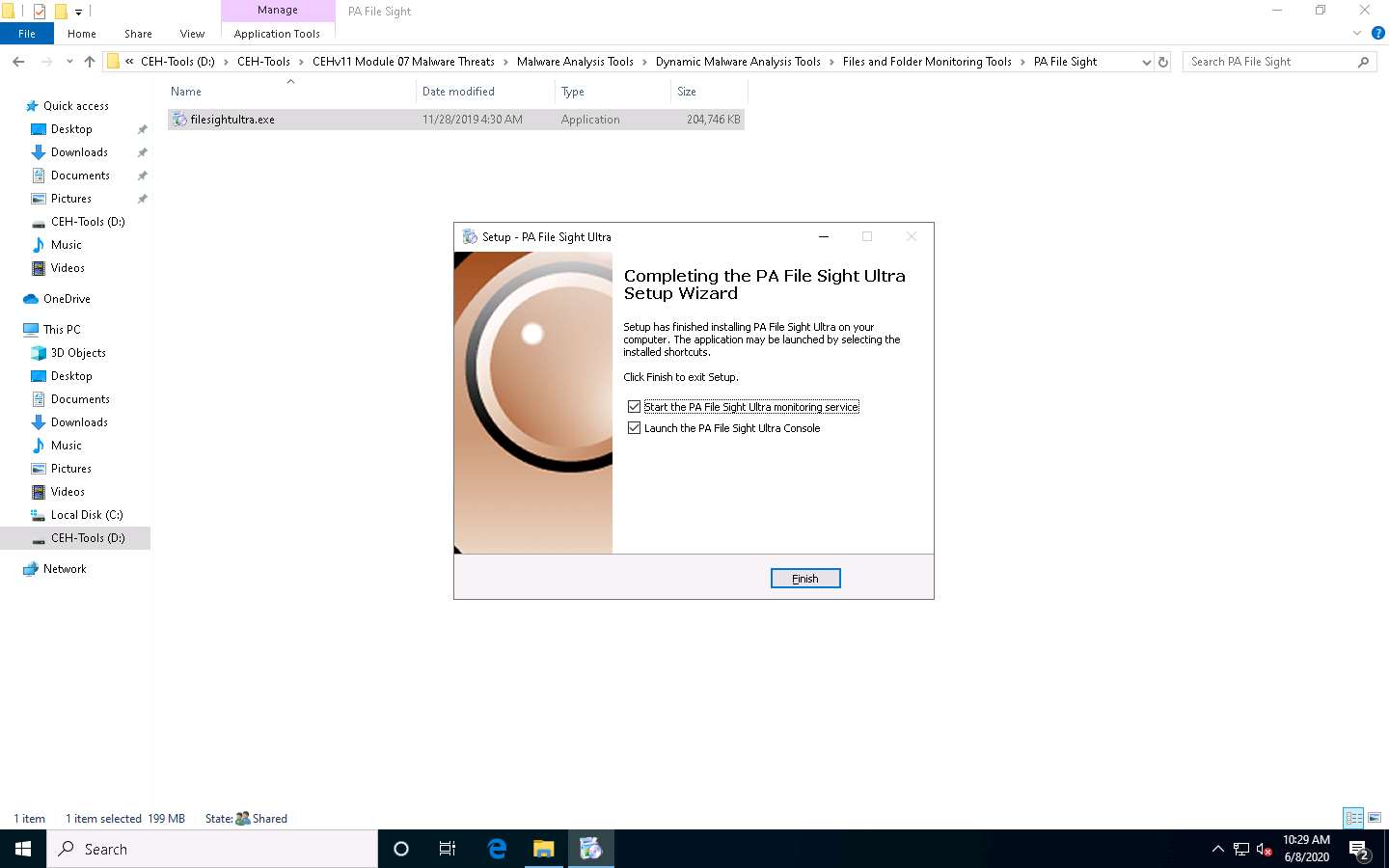Open Desktop under This PC
Screen dimensions: 1389x868
pyautogui.click(x=71, y=376)
